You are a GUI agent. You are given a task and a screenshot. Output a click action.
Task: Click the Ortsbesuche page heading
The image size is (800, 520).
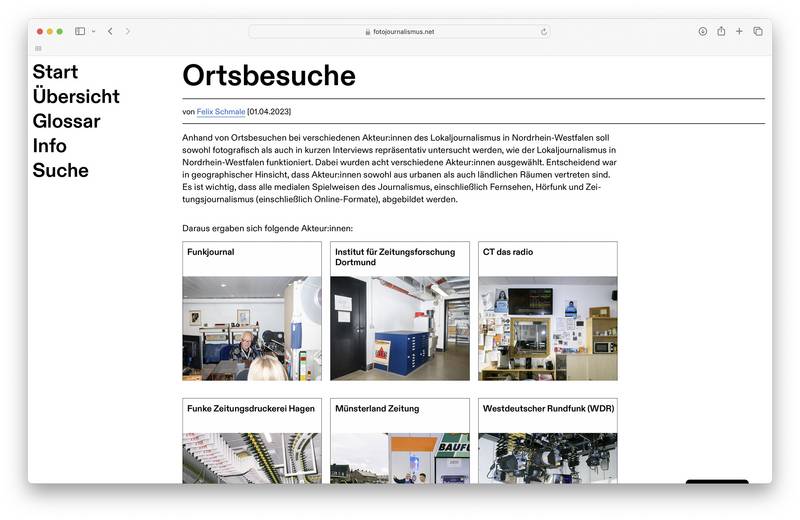coord(269,76)
